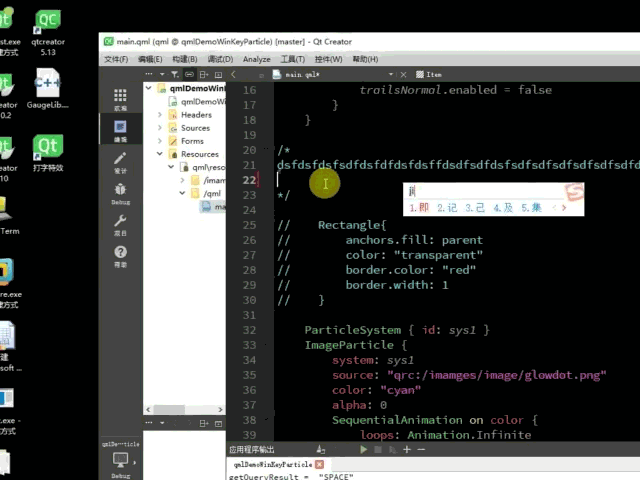Toggle synchronize with editor link icon

click(x=189, y=74)
